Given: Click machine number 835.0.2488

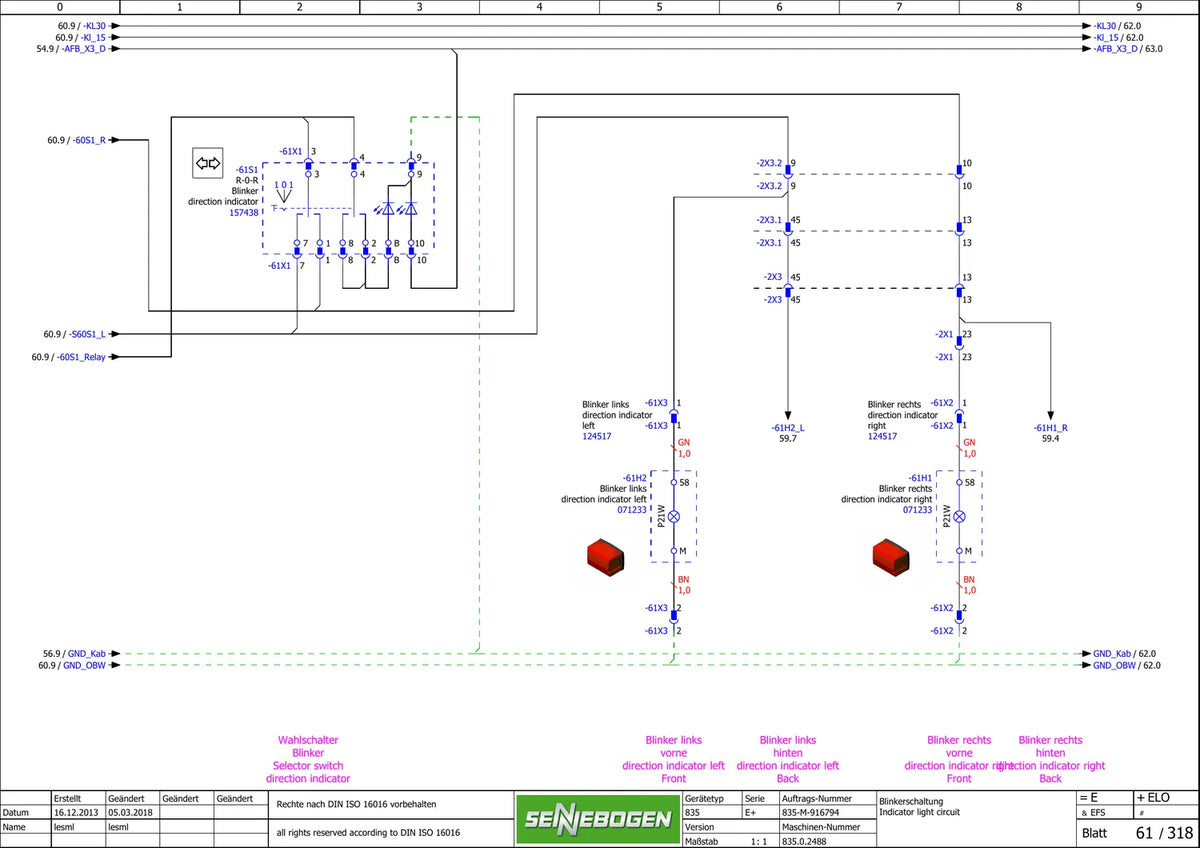Looking at the screenshot, I should click(x=806, y=841).
